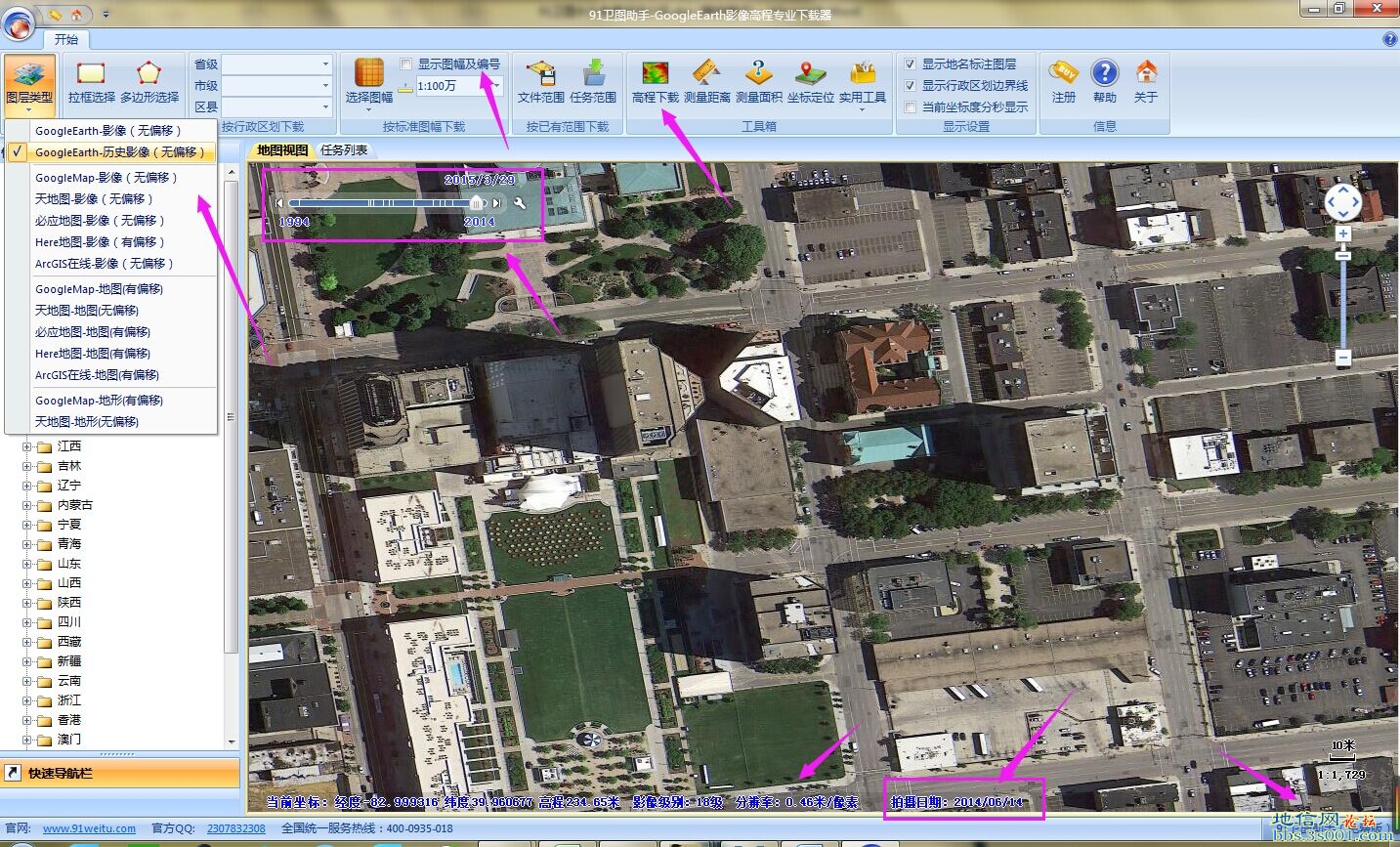Click the 注册 register icon
The width and height of the screenshot is (1400, 847).
[1064, 73]
